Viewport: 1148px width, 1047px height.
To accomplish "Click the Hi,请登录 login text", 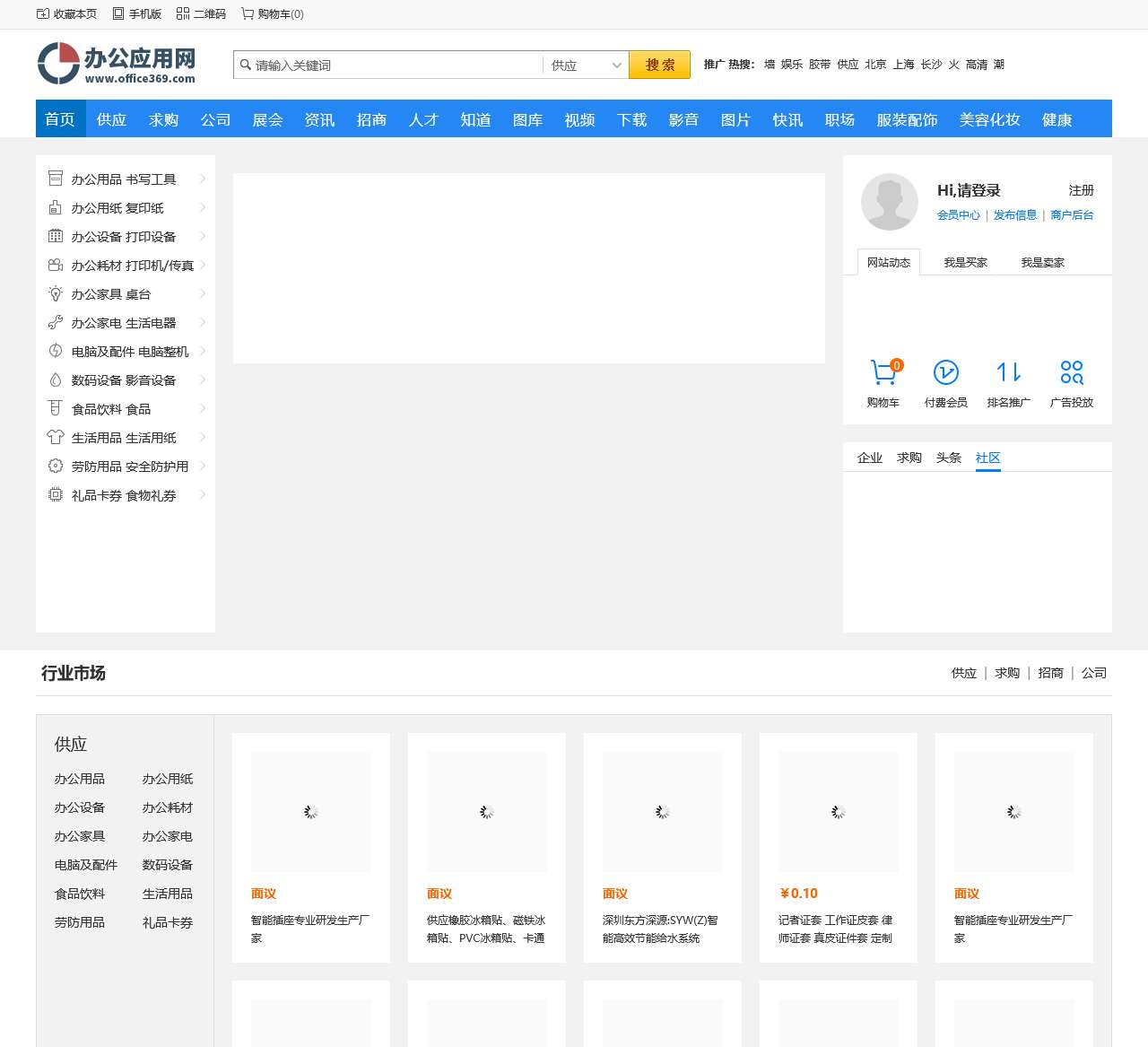I will [x=969, y=190].
